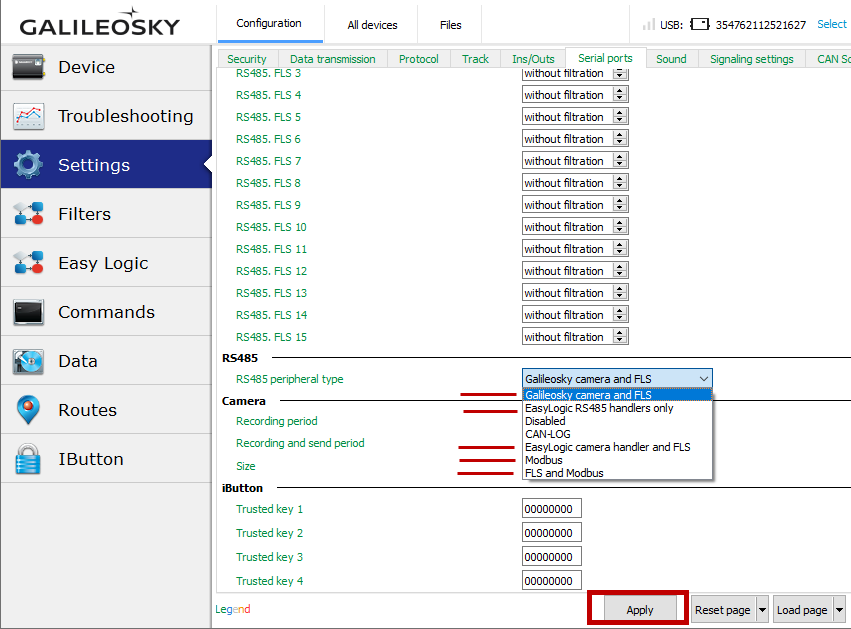This screenshot has height=629, width=851.
Task: Open the Reset page dropdown arrow
Action: 762,610
